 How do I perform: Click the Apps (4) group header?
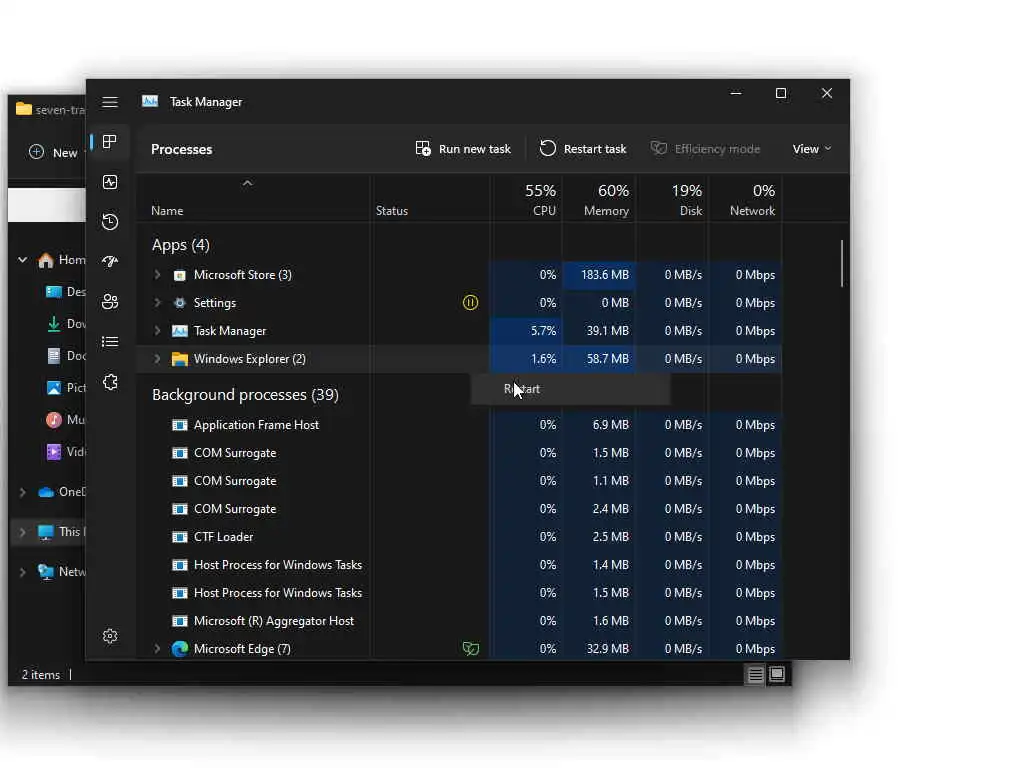[x=181, y=245]
